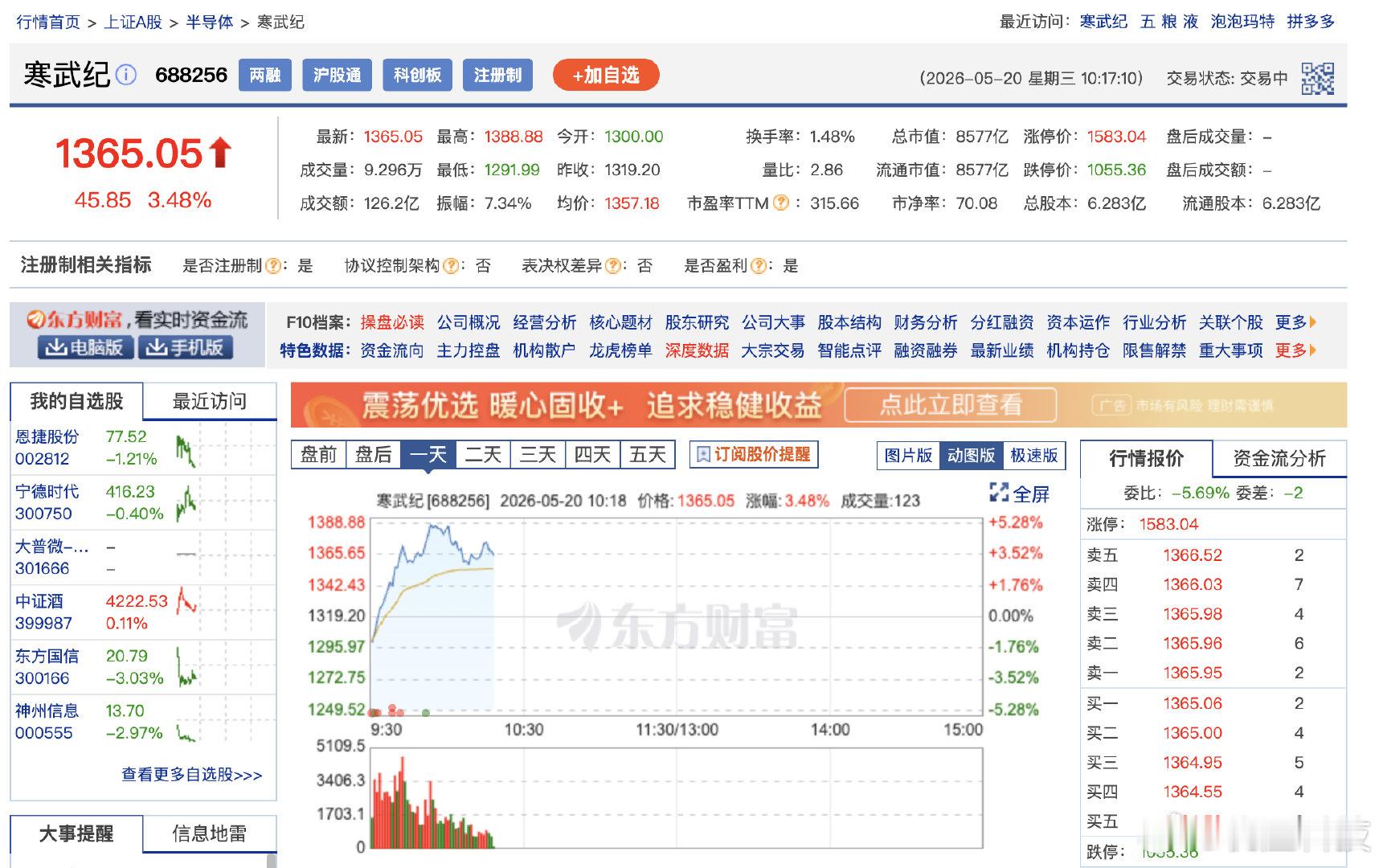Open recent visit 拼多多
1383x868 pixels.
tap(1311, 22)
